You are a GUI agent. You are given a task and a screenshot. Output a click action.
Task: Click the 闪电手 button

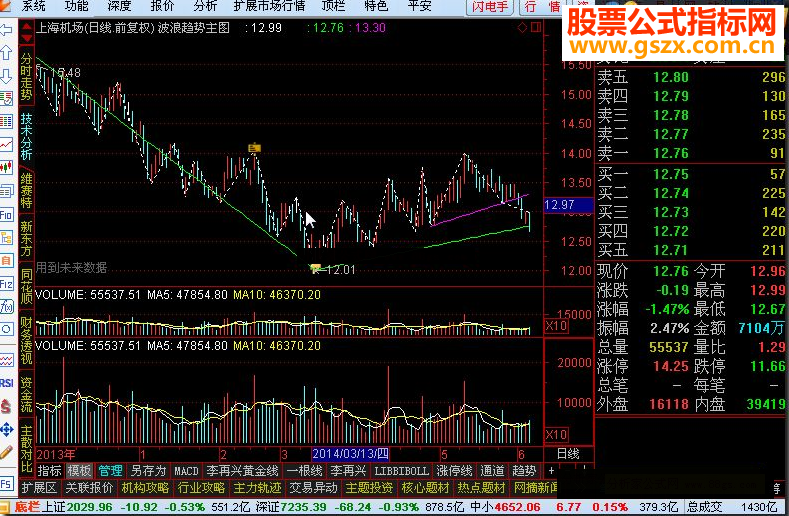coord(490,7)
